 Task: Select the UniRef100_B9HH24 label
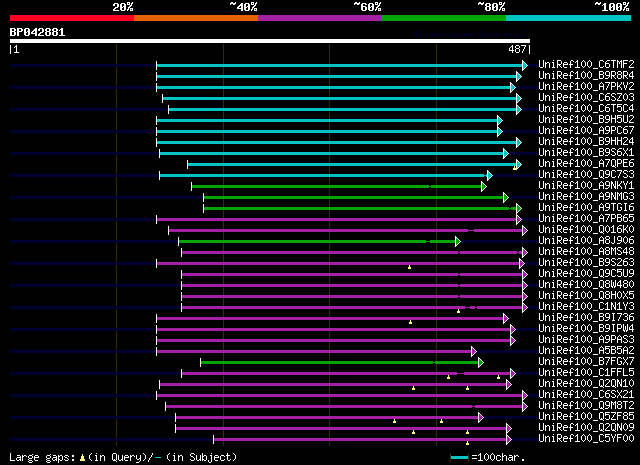(586, 142)
